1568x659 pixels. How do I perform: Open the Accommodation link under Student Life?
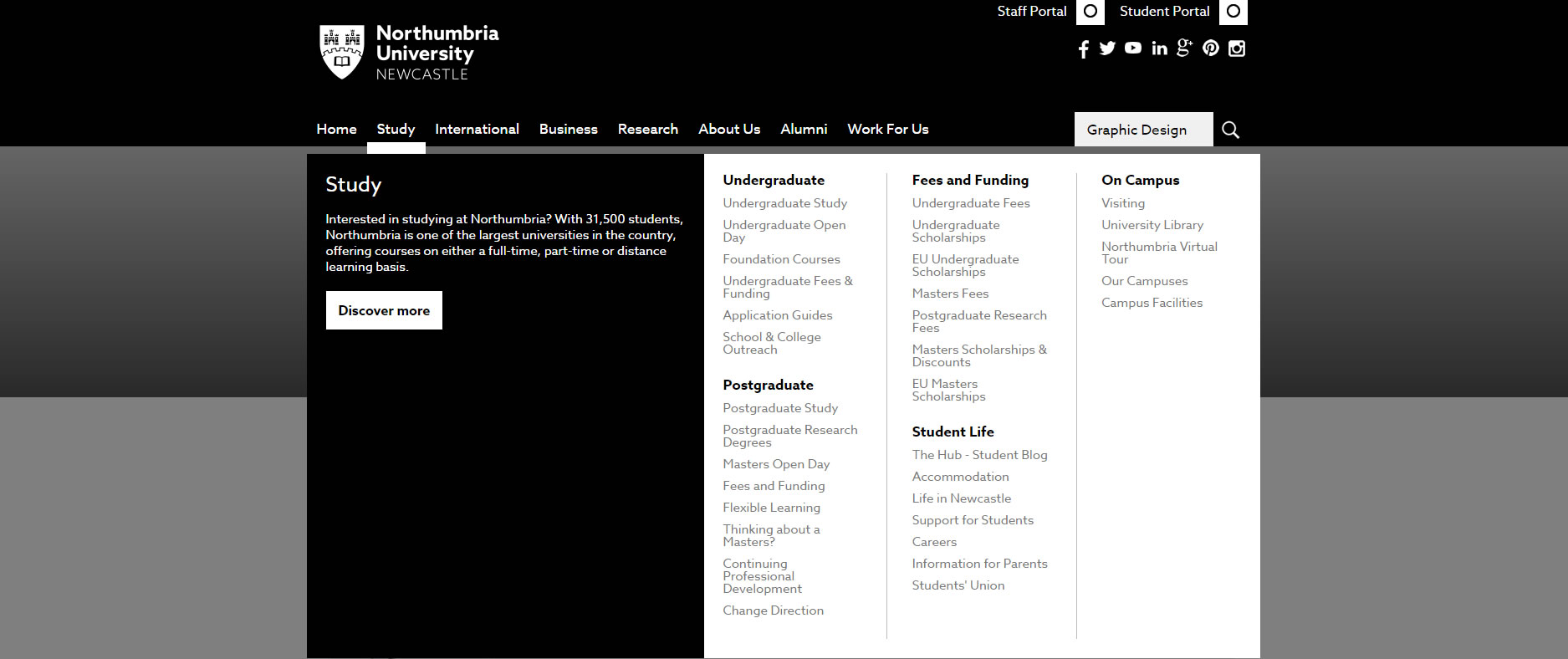[960, 477]
